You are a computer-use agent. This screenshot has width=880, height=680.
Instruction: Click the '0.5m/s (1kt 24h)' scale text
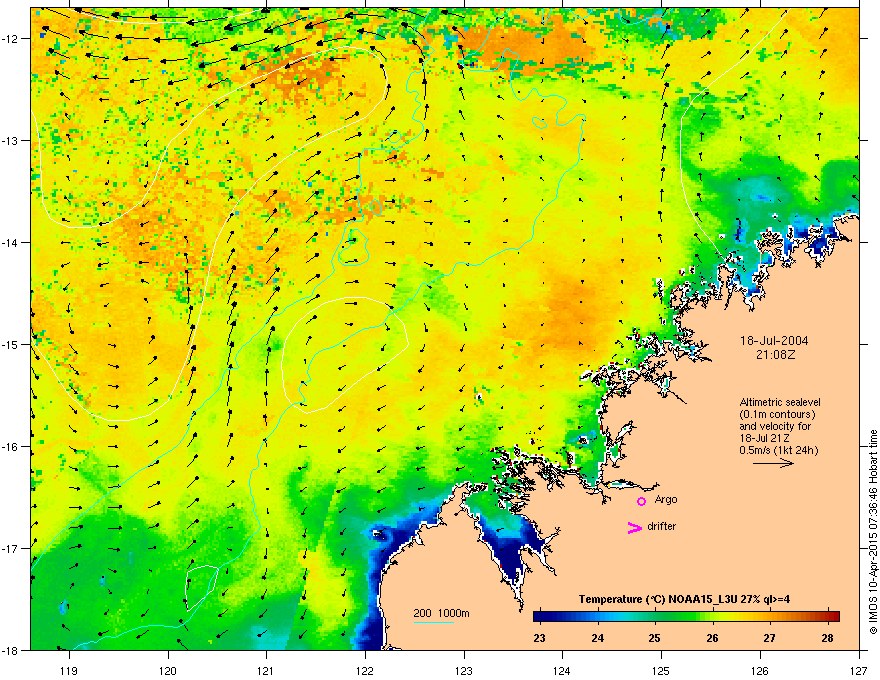tap(778, 451)
